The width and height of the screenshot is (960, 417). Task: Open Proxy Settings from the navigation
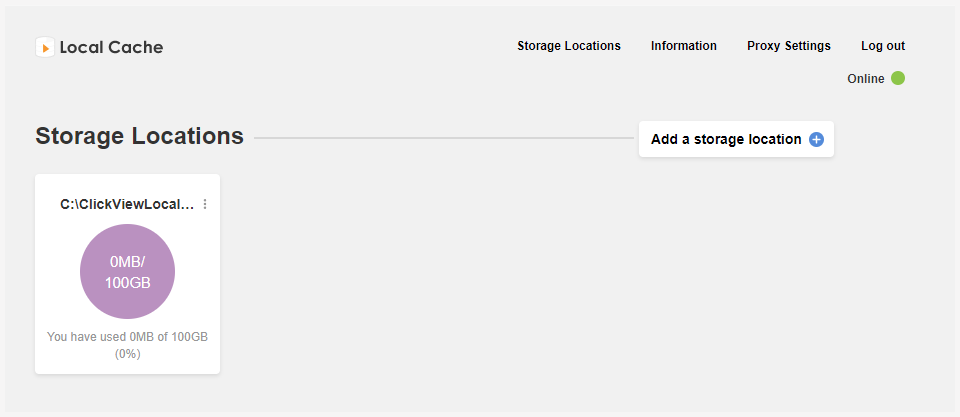click(x=789, y=46)
